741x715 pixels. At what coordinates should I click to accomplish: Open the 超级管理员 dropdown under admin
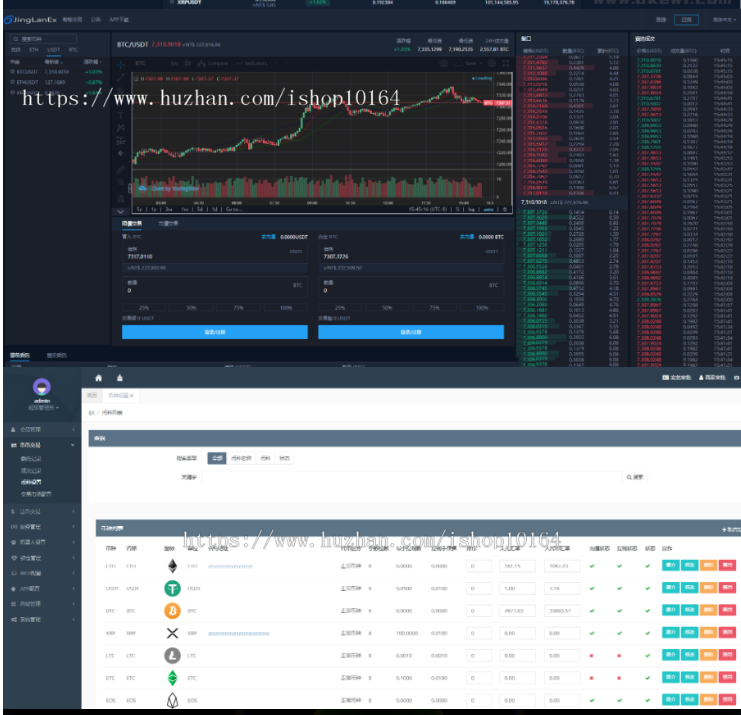(42, 407)
